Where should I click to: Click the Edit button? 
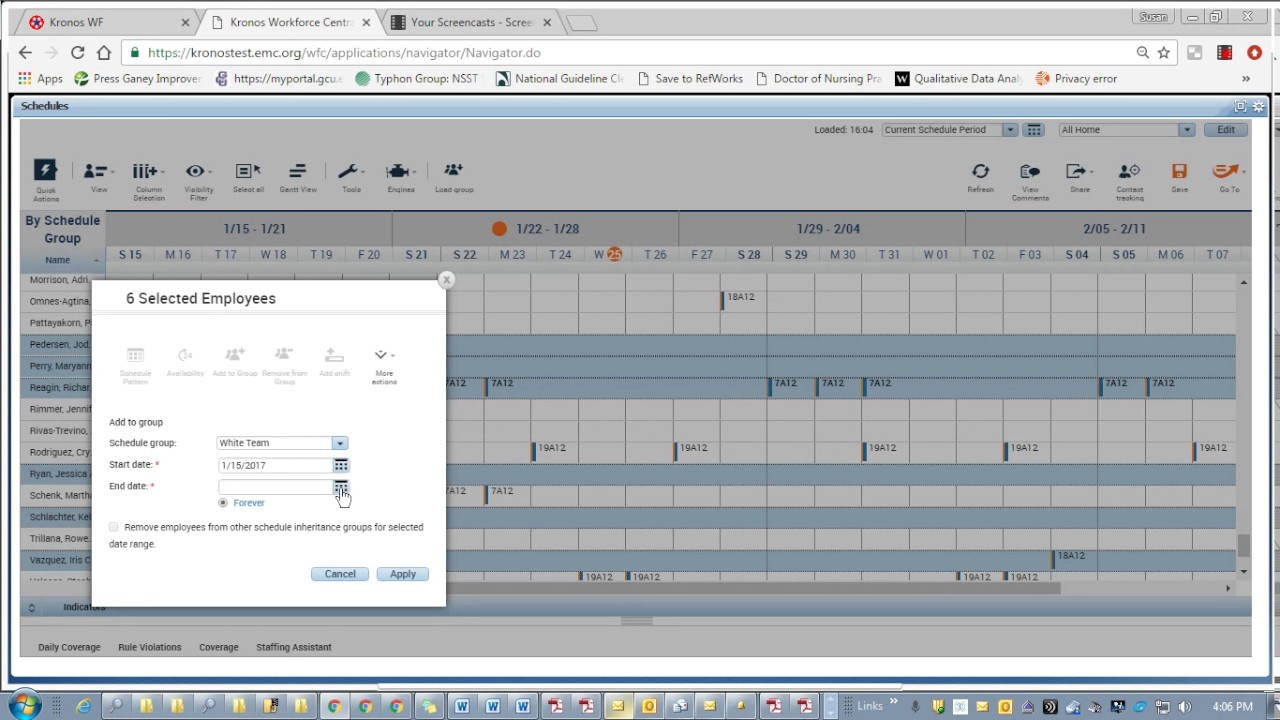[1226, 130]
